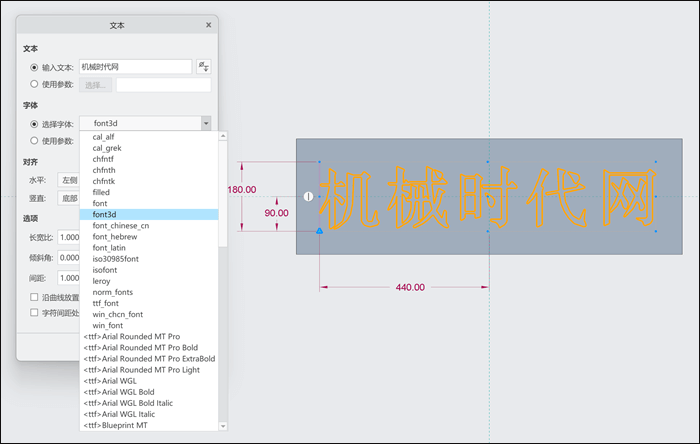Select the 选择字体 radio button
Viewport: 700px width, 444px height.
pos(34,124)
